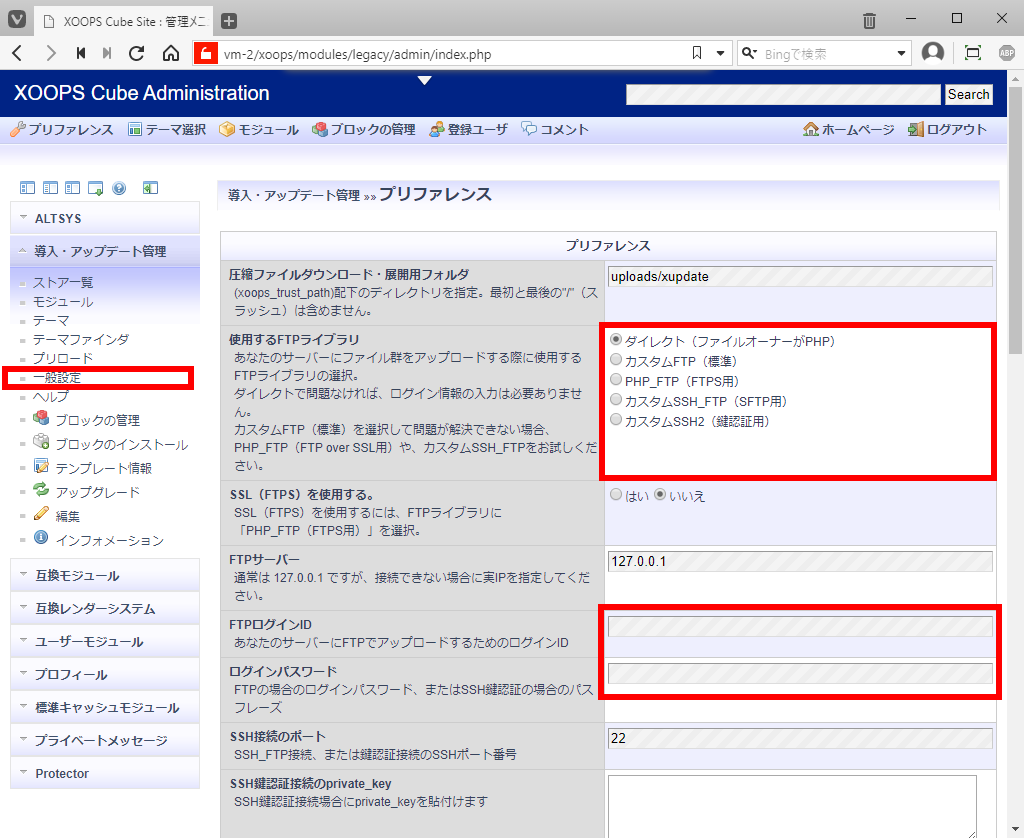Open the ABP adblock extension icon
1024x838 pixels.
click(1006, 53)
